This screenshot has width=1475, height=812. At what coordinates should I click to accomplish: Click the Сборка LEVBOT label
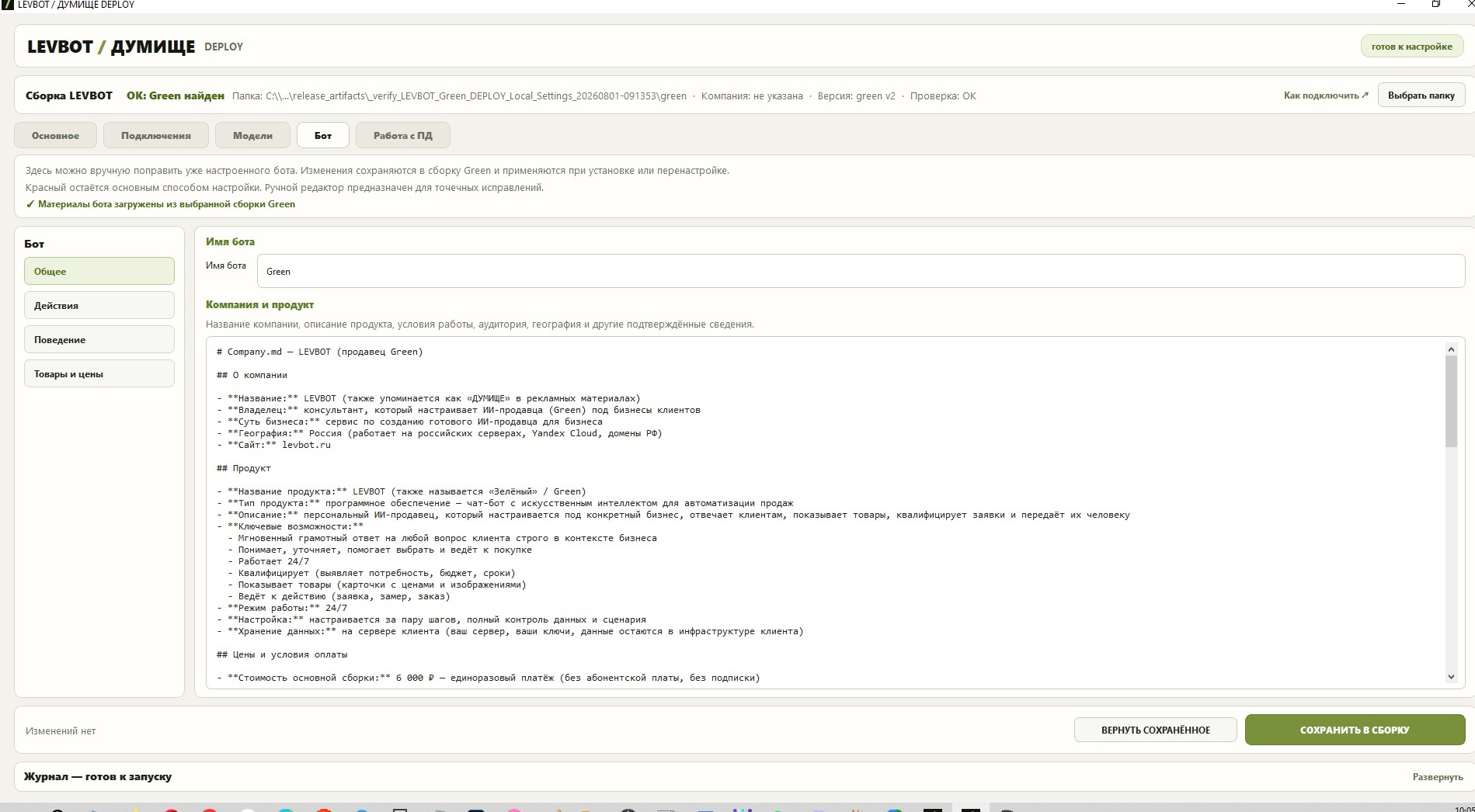tap(69, 95)
